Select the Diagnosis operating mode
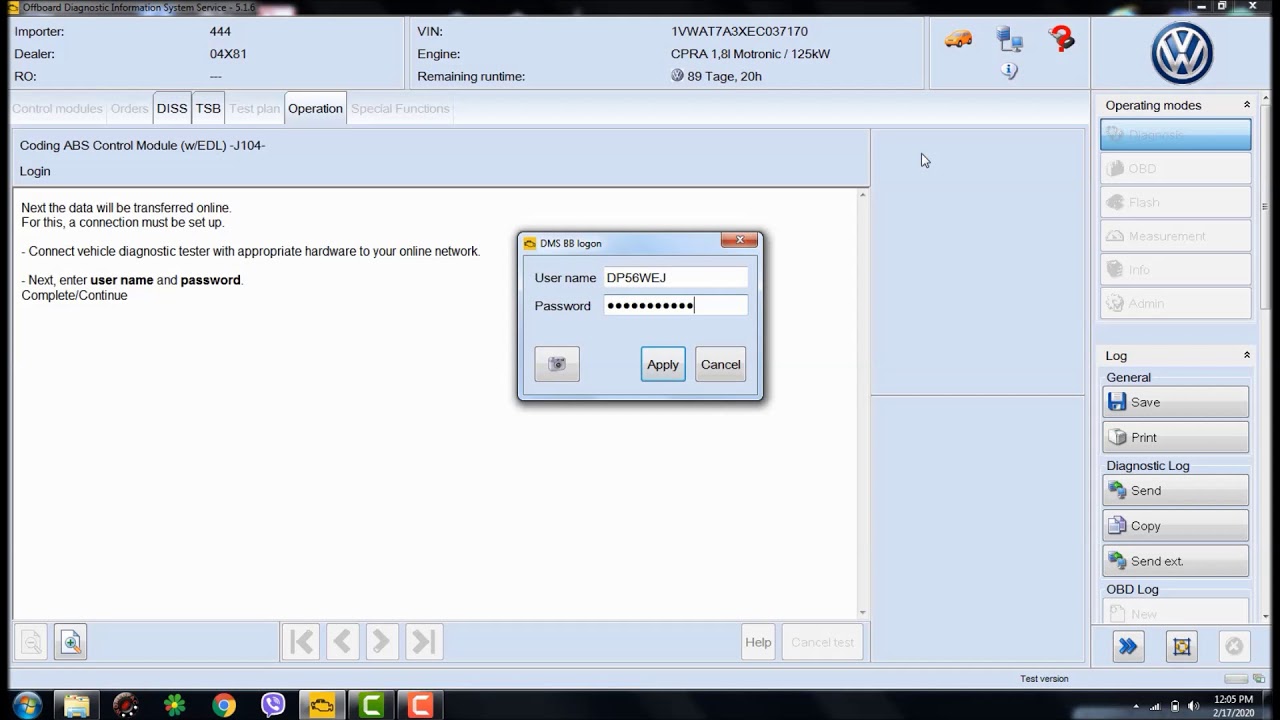The height and width of the screenshot is (720, 1280). [x=1176, y=135]
